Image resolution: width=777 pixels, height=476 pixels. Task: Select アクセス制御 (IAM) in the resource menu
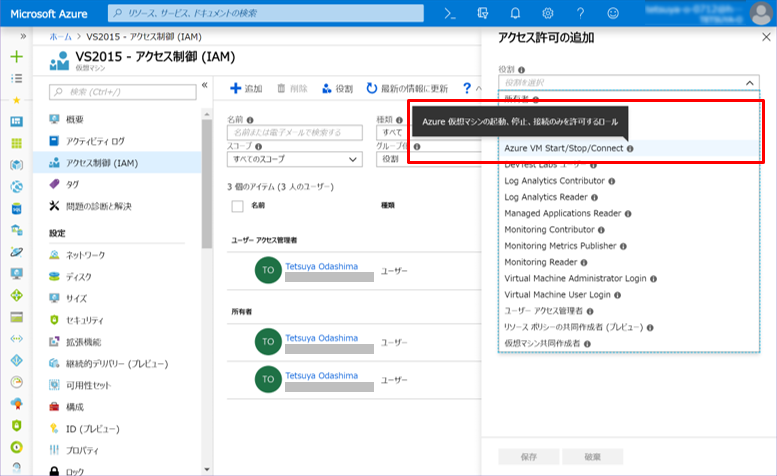coord(117,163)
